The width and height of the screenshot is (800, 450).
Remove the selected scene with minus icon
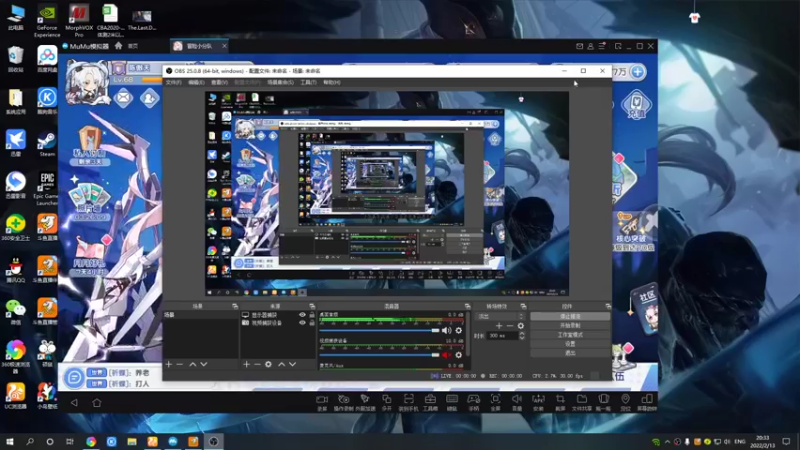coord(180,364)
